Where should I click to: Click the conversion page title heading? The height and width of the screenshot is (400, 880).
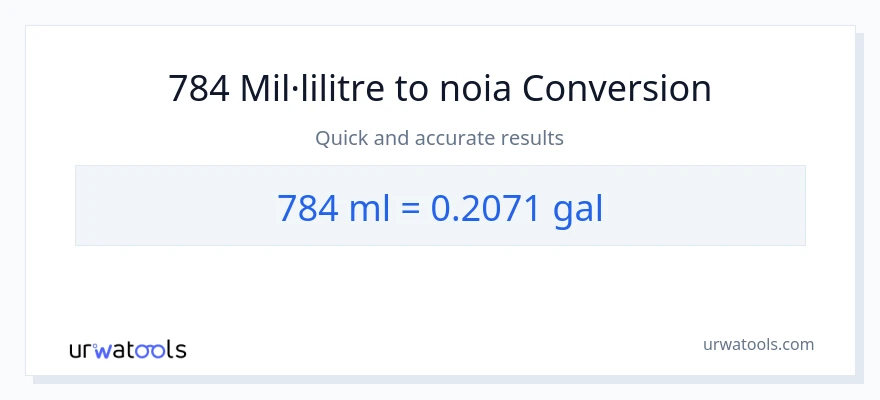click(x=440, y=89)
